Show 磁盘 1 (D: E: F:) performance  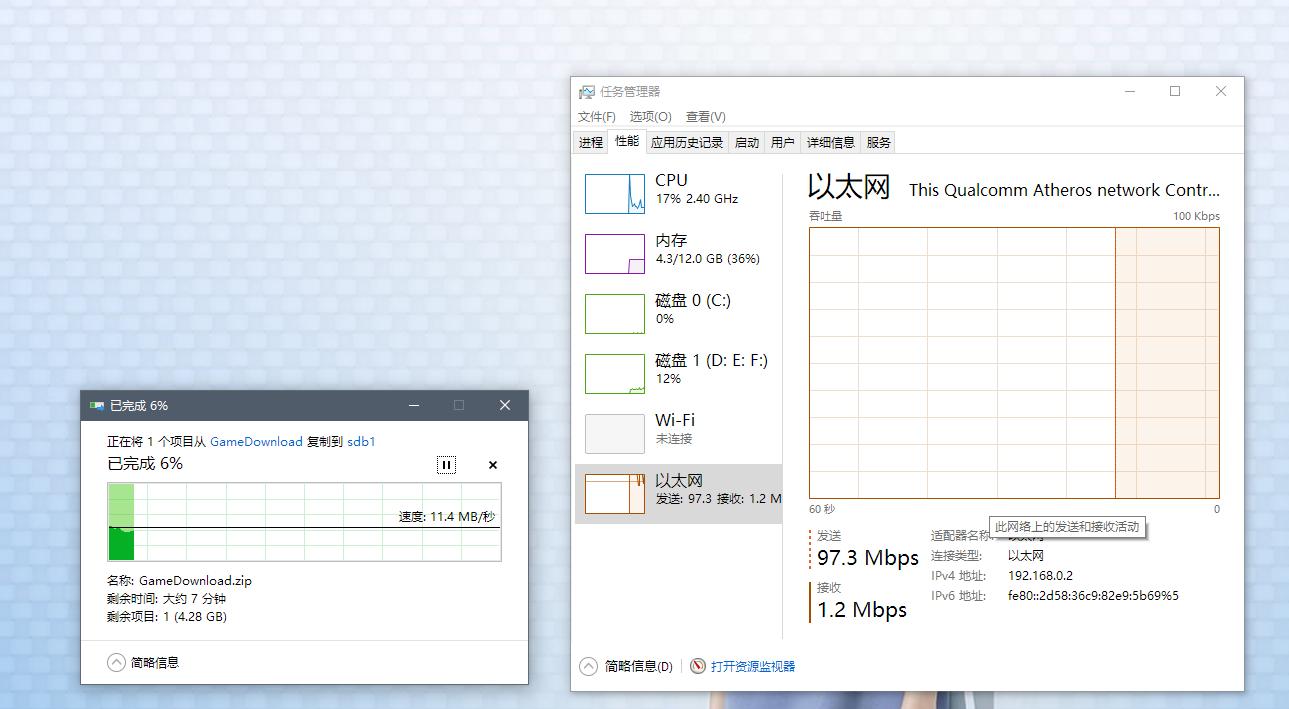tap(614, 374)
